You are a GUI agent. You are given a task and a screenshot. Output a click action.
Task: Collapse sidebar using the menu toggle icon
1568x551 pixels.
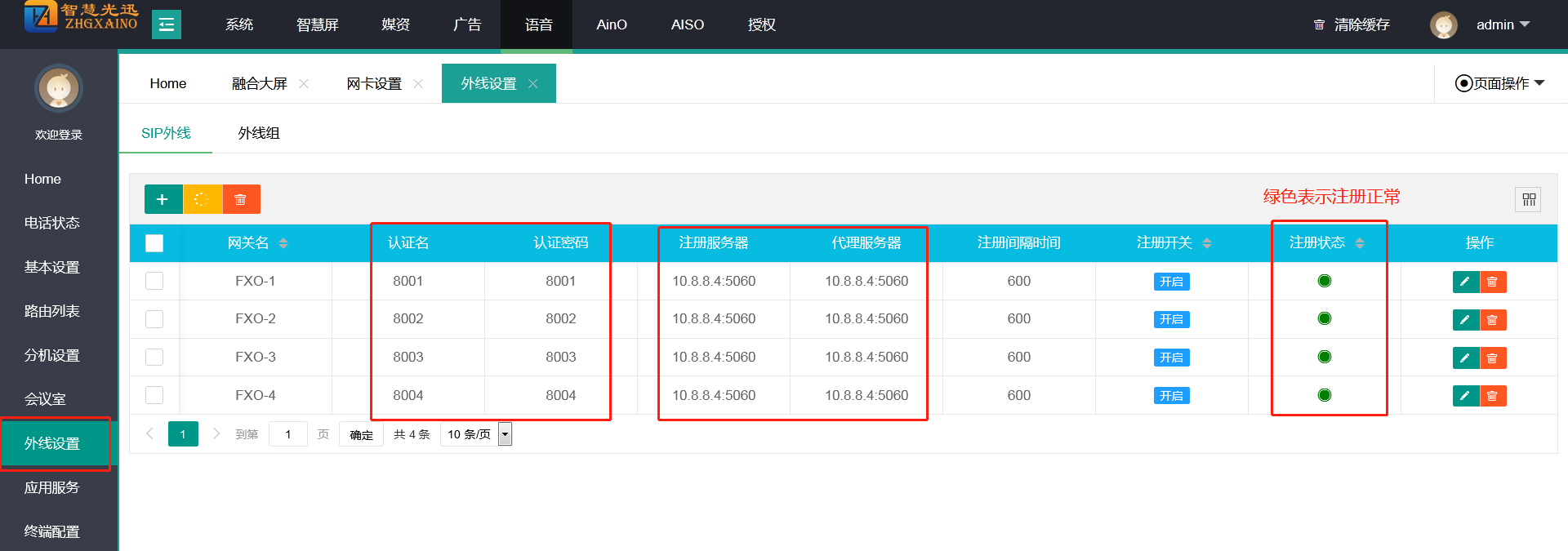167,24
